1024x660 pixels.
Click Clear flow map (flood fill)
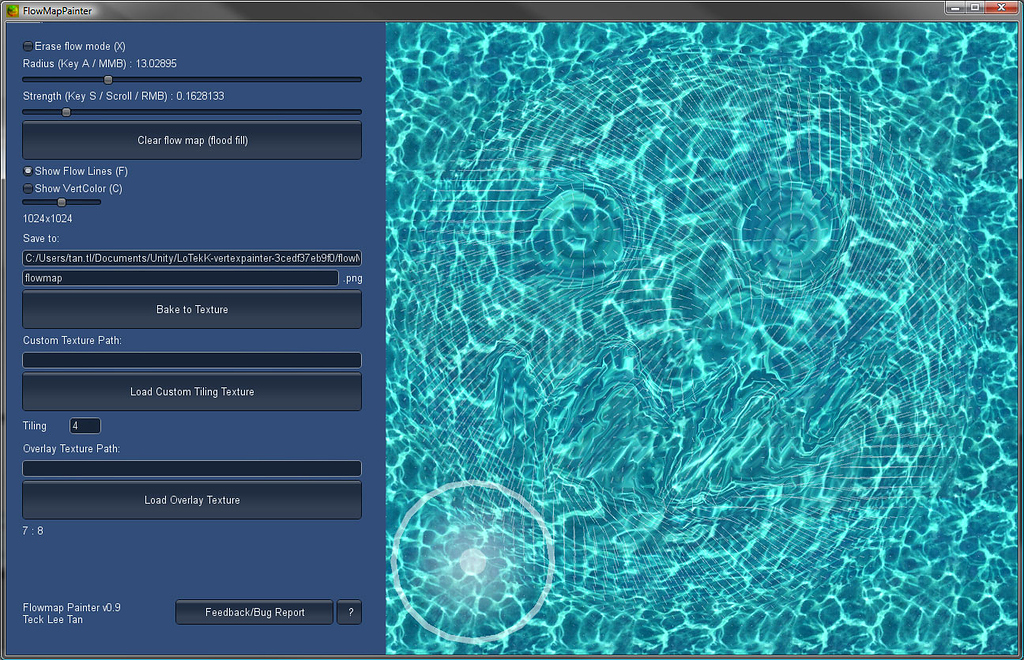tap(191, 140)
